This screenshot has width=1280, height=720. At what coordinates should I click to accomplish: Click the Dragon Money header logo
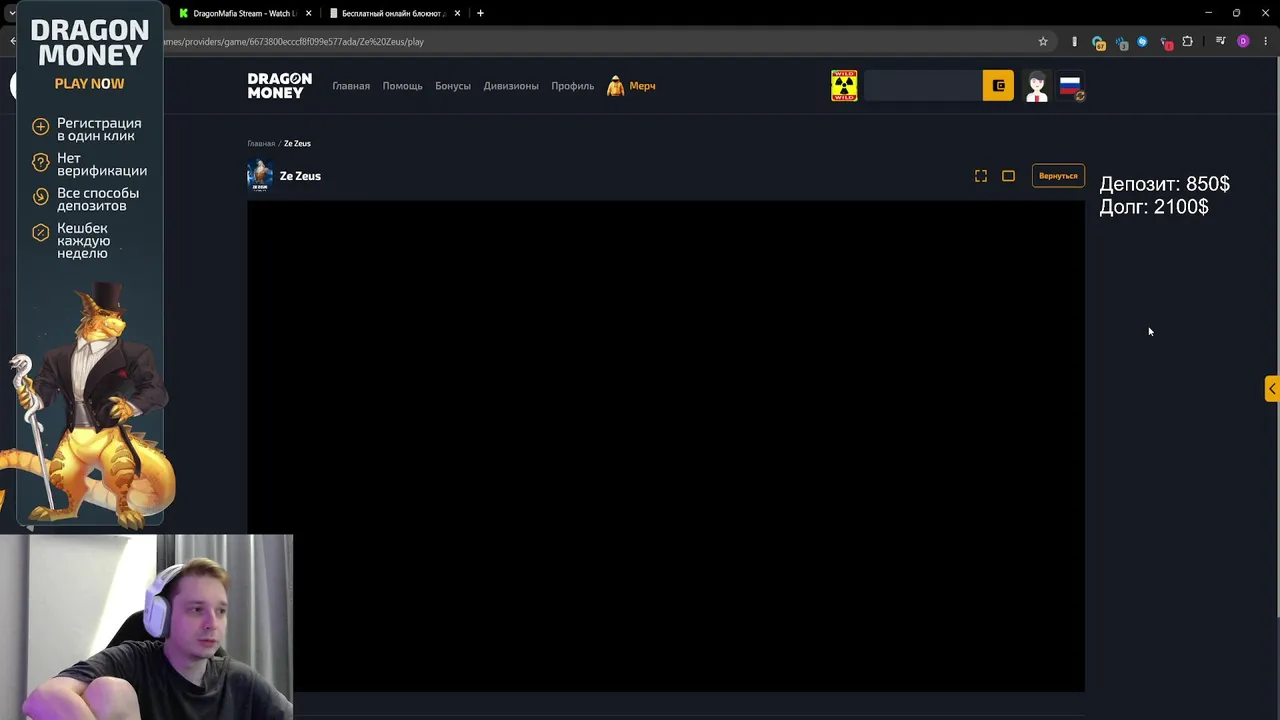click(x=280, y=86)
